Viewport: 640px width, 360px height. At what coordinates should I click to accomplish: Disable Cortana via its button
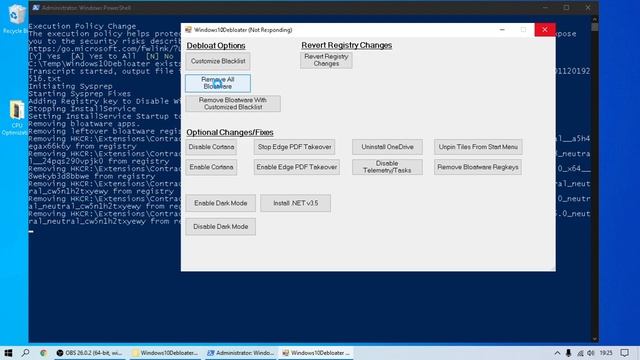click(x=211, y=147)
